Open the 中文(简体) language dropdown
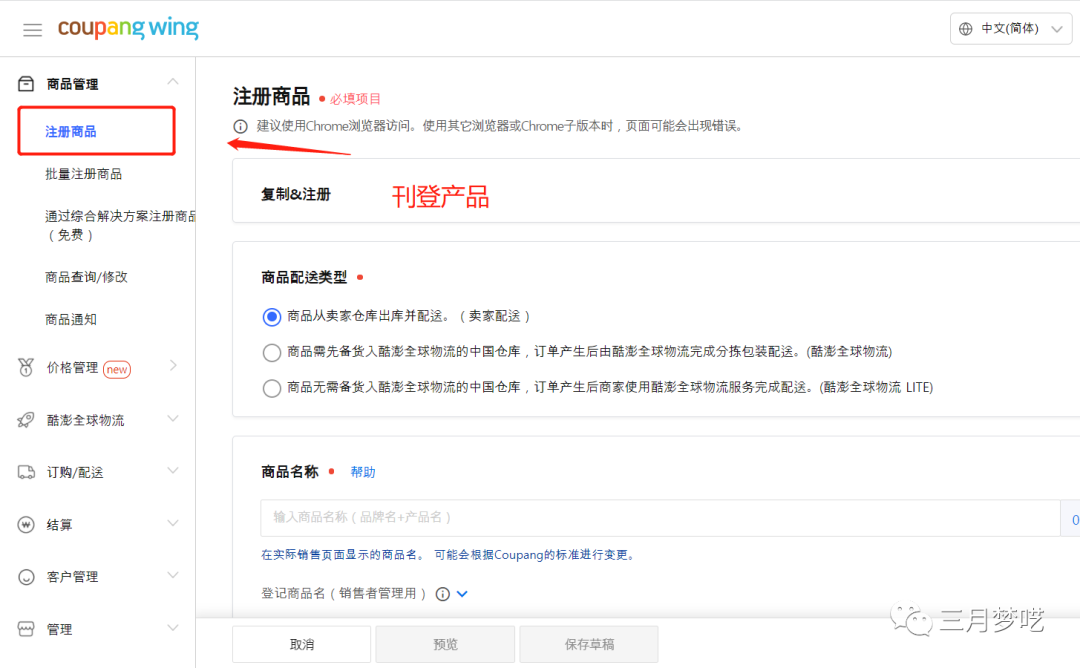1080x668 pixels. (x=1010, y=29)
